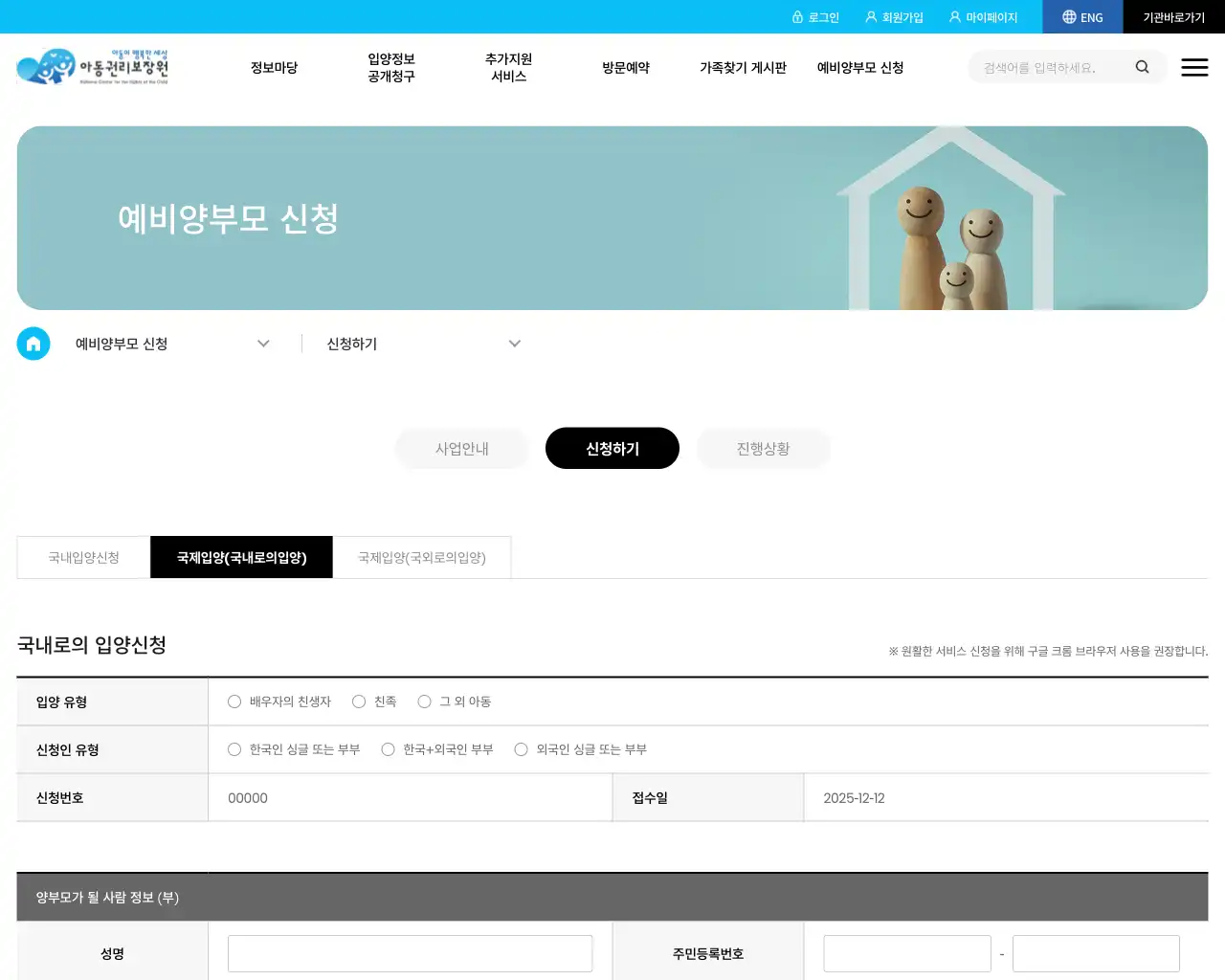1225x980 pixels.
Task: Click the home icon in the breadcrumb
Action: [x=33, y=344]
